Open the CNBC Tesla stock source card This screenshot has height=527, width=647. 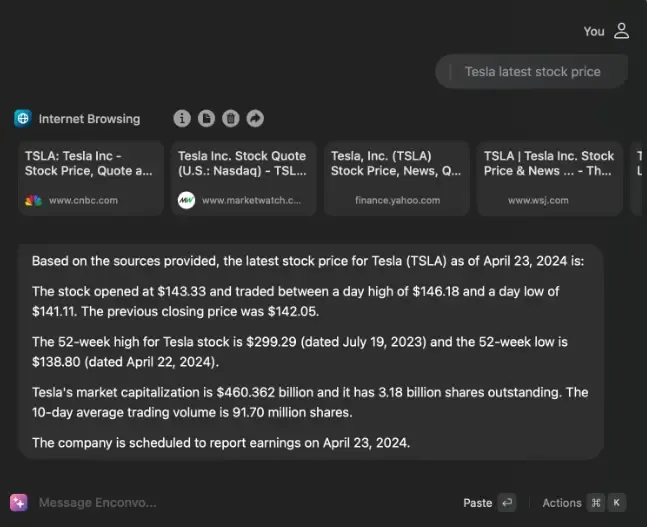pos(88,178)
